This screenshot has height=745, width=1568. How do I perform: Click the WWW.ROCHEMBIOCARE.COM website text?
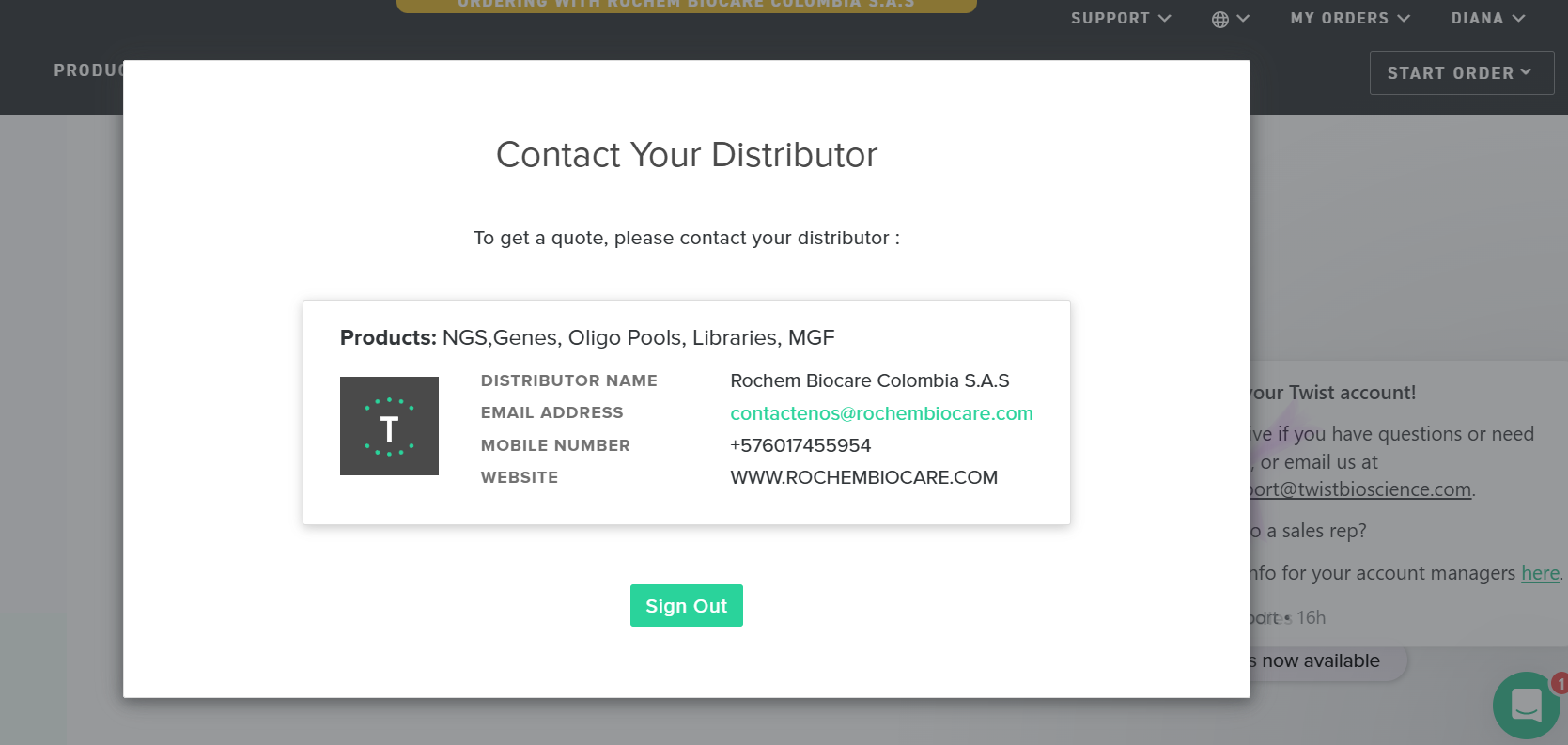click(x=863, y=477)
